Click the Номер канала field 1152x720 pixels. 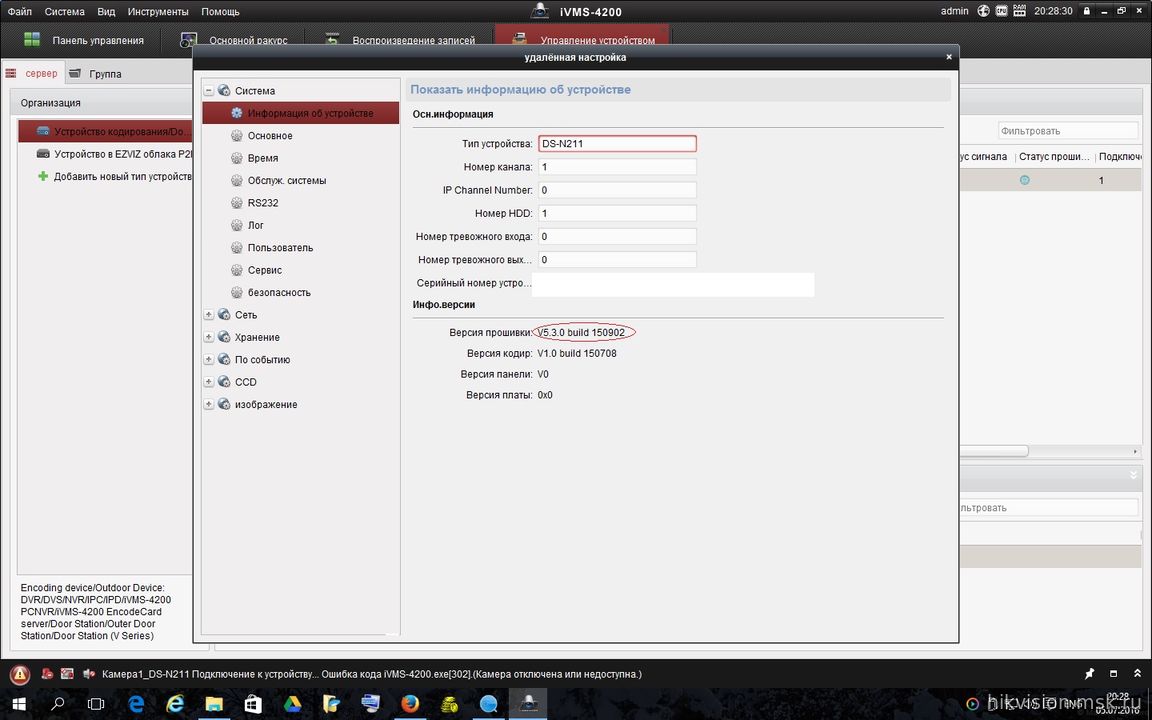point(617,167)
